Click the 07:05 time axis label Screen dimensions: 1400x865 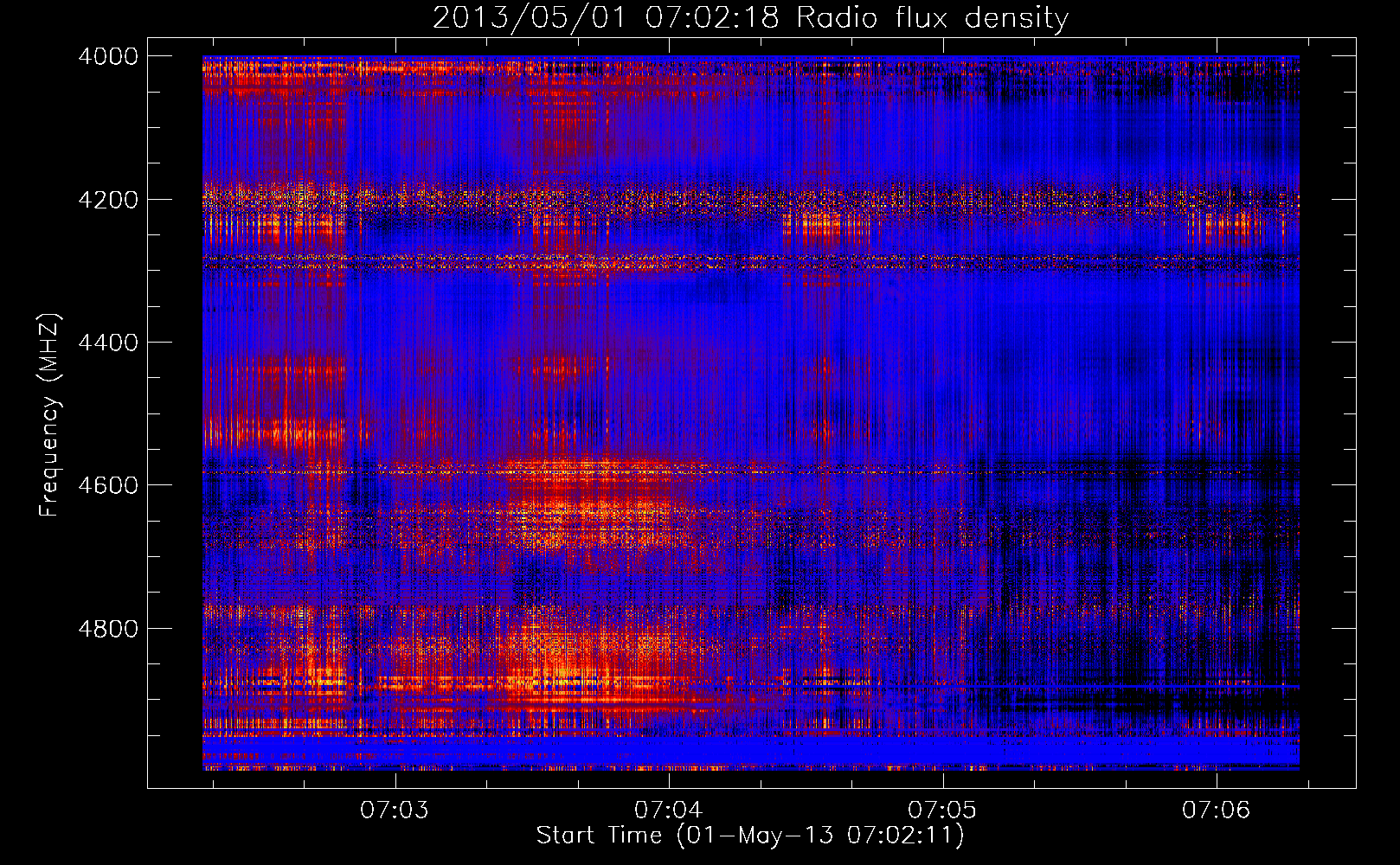(942, 810)
